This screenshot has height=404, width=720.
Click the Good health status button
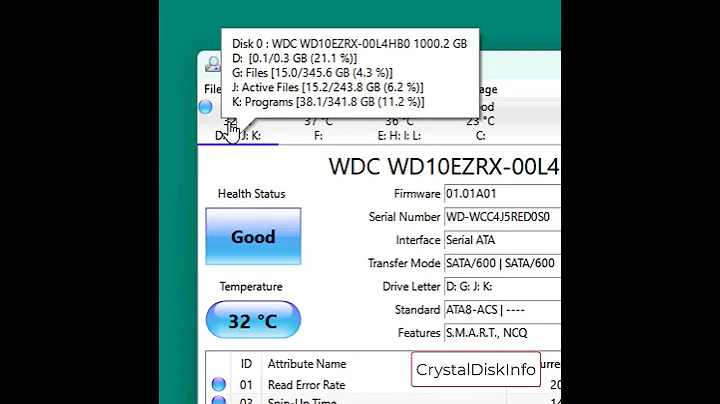click(x=253, y=236)
